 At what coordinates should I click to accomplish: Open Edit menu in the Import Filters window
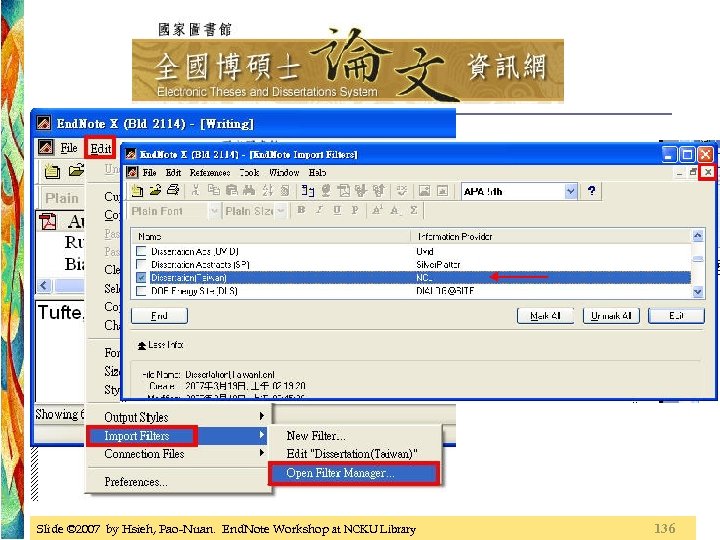[173, 173]
